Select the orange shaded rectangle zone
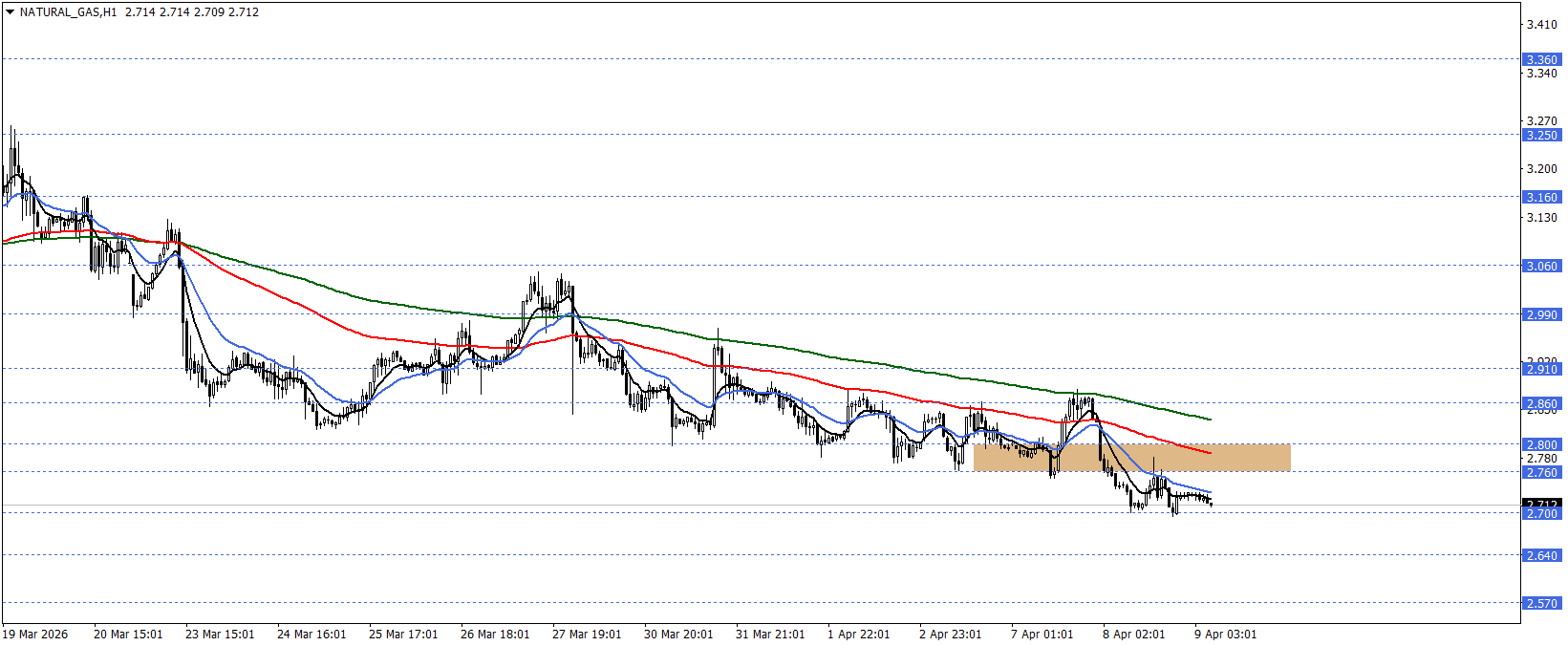Image resolution: width=1568 pixels, height=646 pixels. click(x=1131, y=458)
